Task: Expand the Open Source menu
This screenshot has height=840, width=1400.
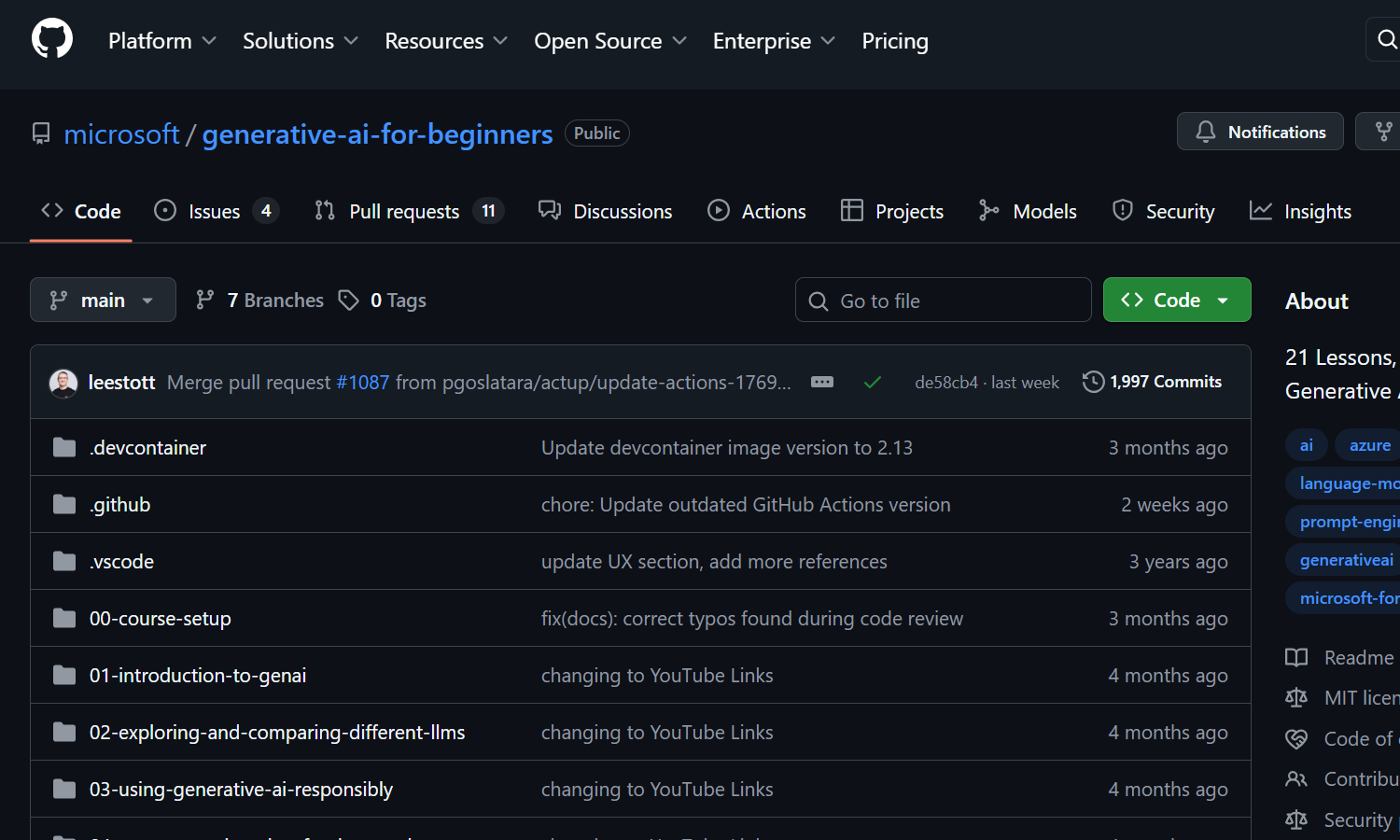Action: tap(609, 41)
